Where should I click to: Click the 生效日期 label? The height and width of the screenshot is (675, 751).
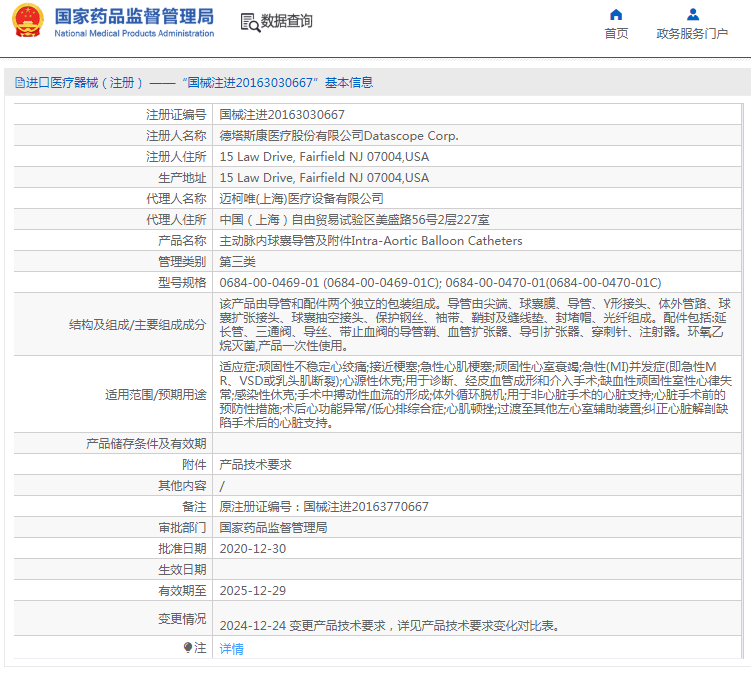coord(182,570)
